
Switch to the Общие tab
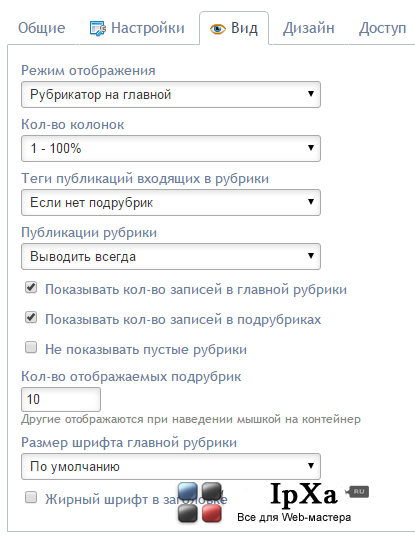(41, 28)
